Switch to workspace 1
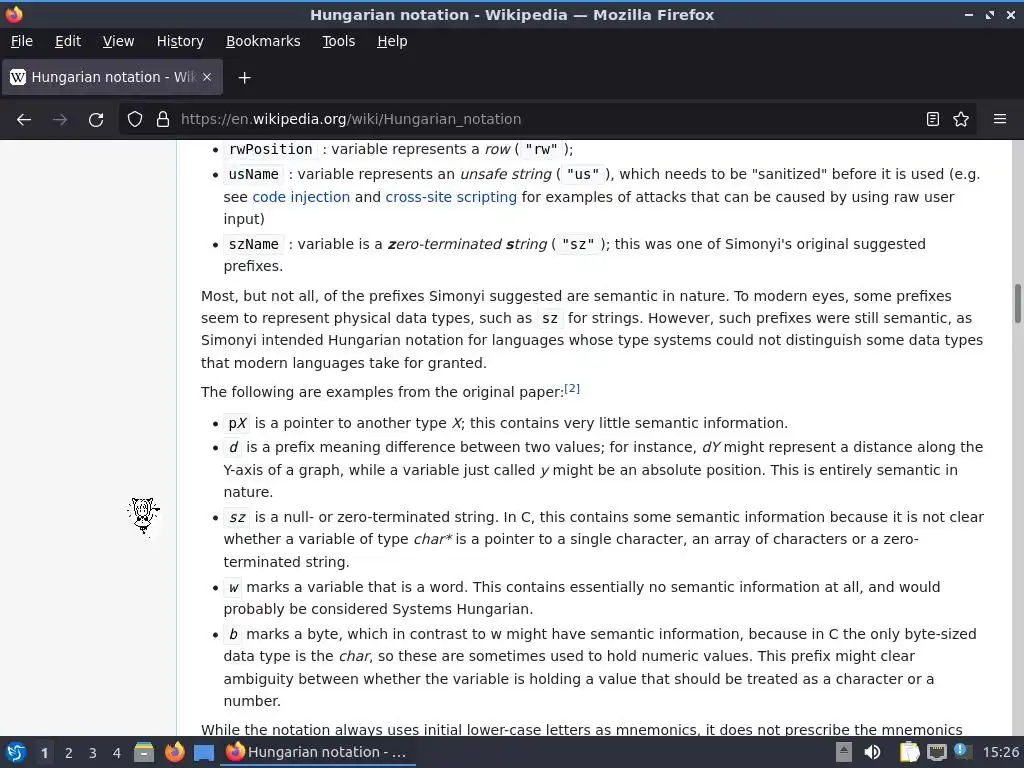The width and height of the screenshot is (1024, 768). click(44, 753)
